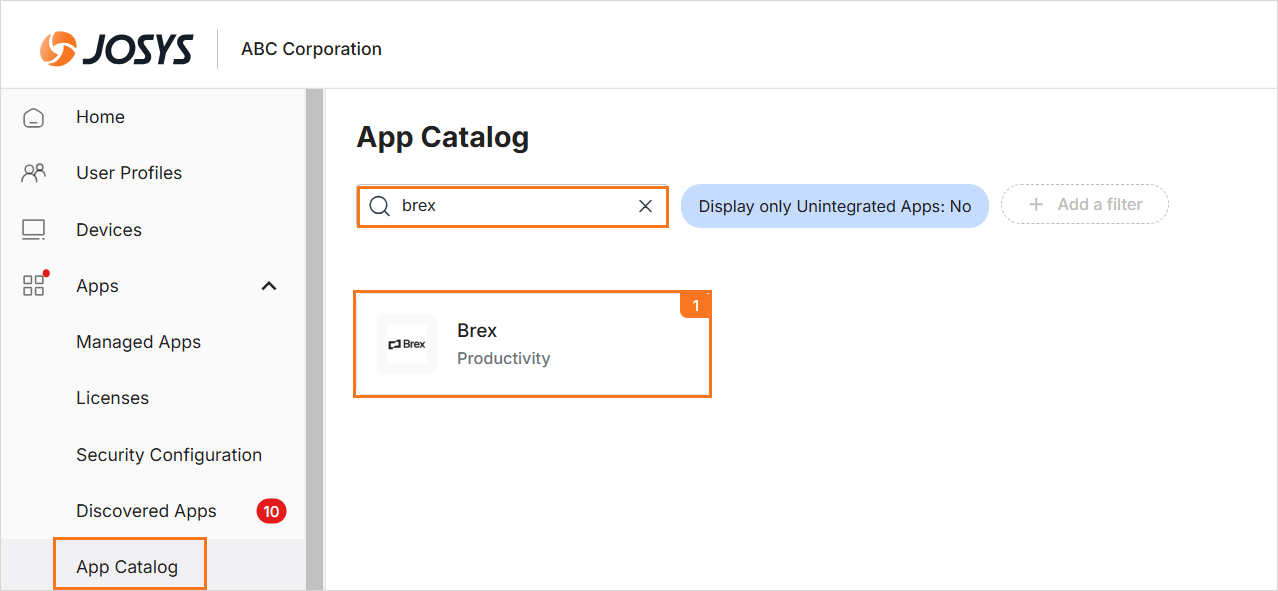Click the Josys logo
Screen dimensions: 1278x591
click(116, 48)
